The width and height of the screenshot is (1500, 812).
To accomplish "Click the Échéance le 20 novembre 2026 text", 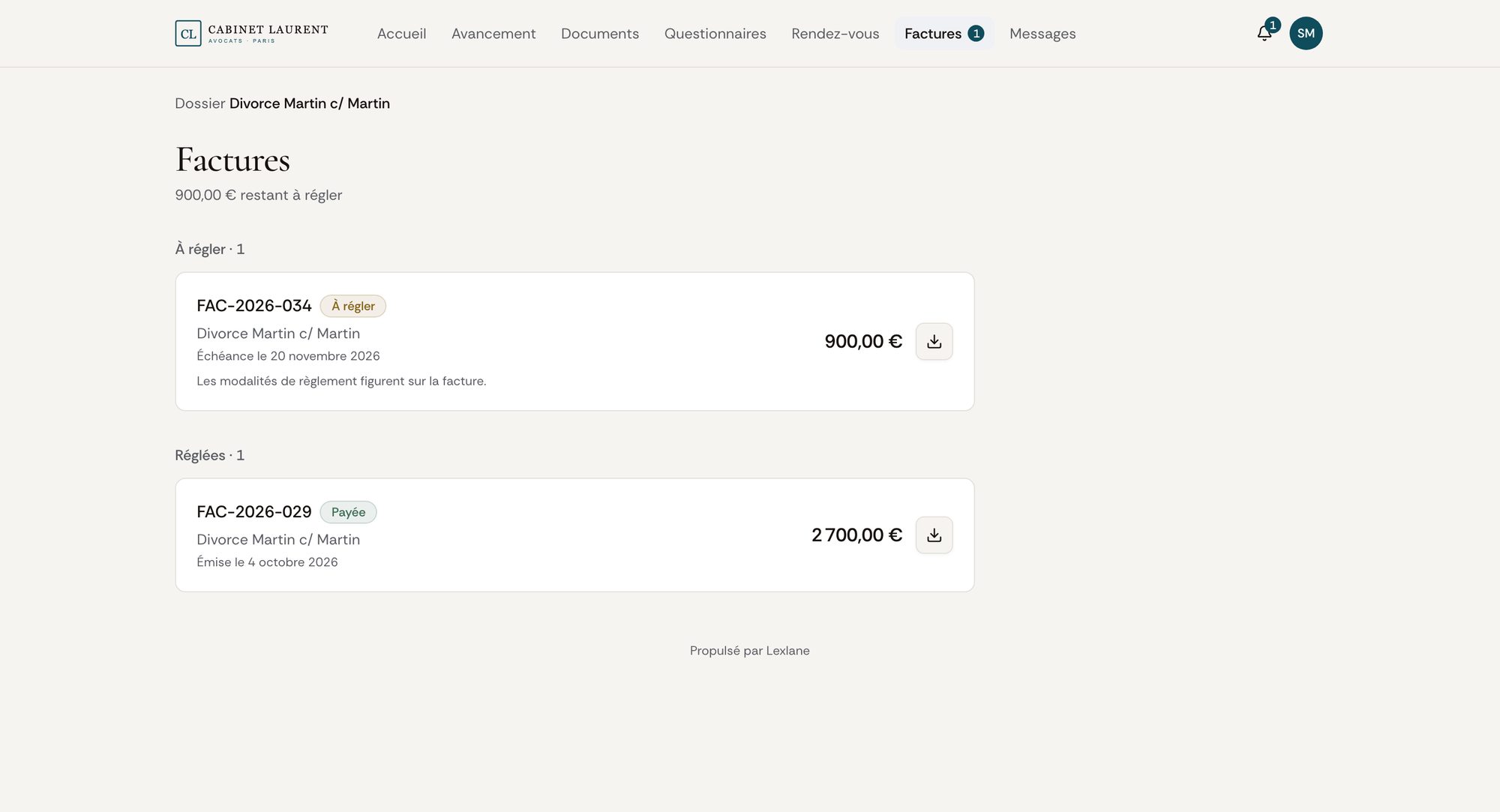I will pyautogui.click(x=288, y=356).
